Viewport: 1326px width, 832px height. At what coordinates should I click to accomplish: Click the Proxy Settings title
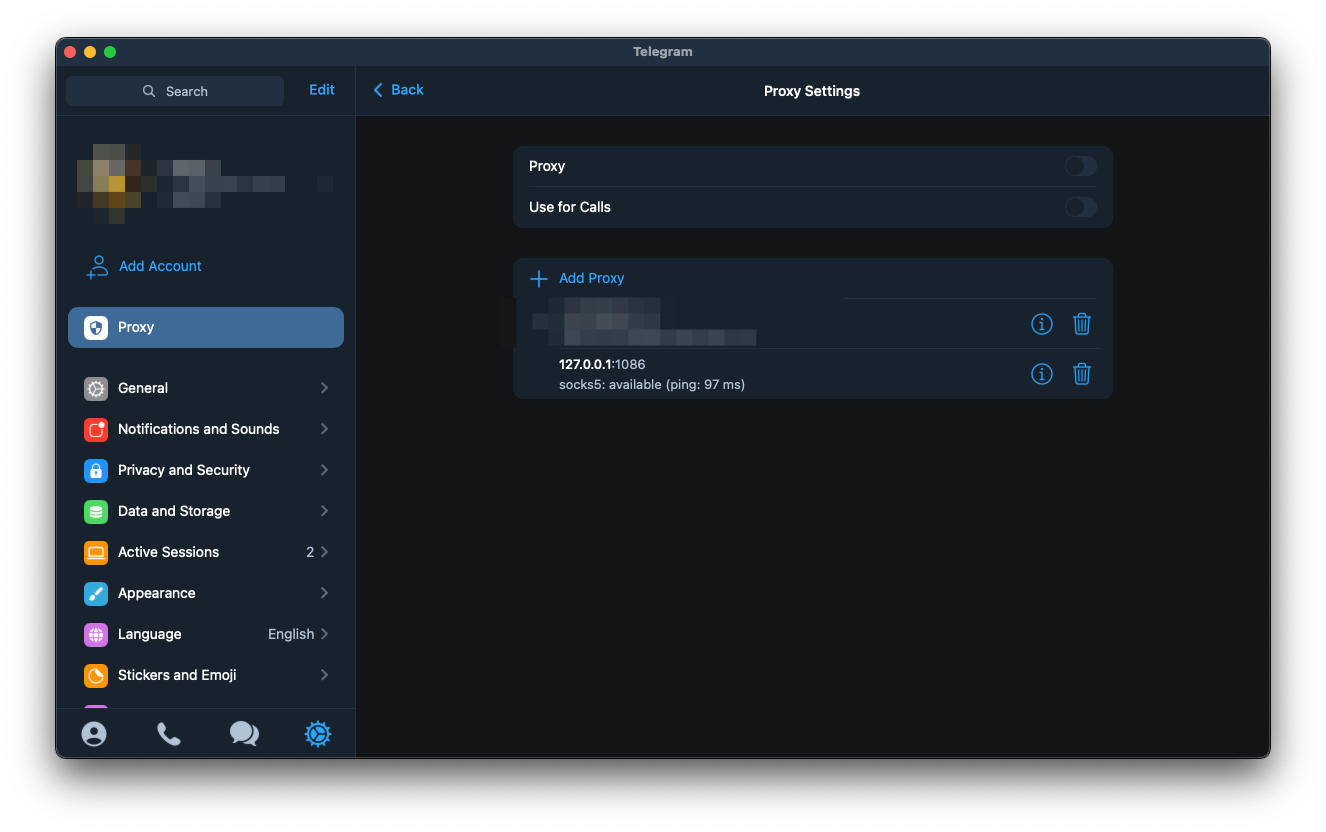[812, 91]
